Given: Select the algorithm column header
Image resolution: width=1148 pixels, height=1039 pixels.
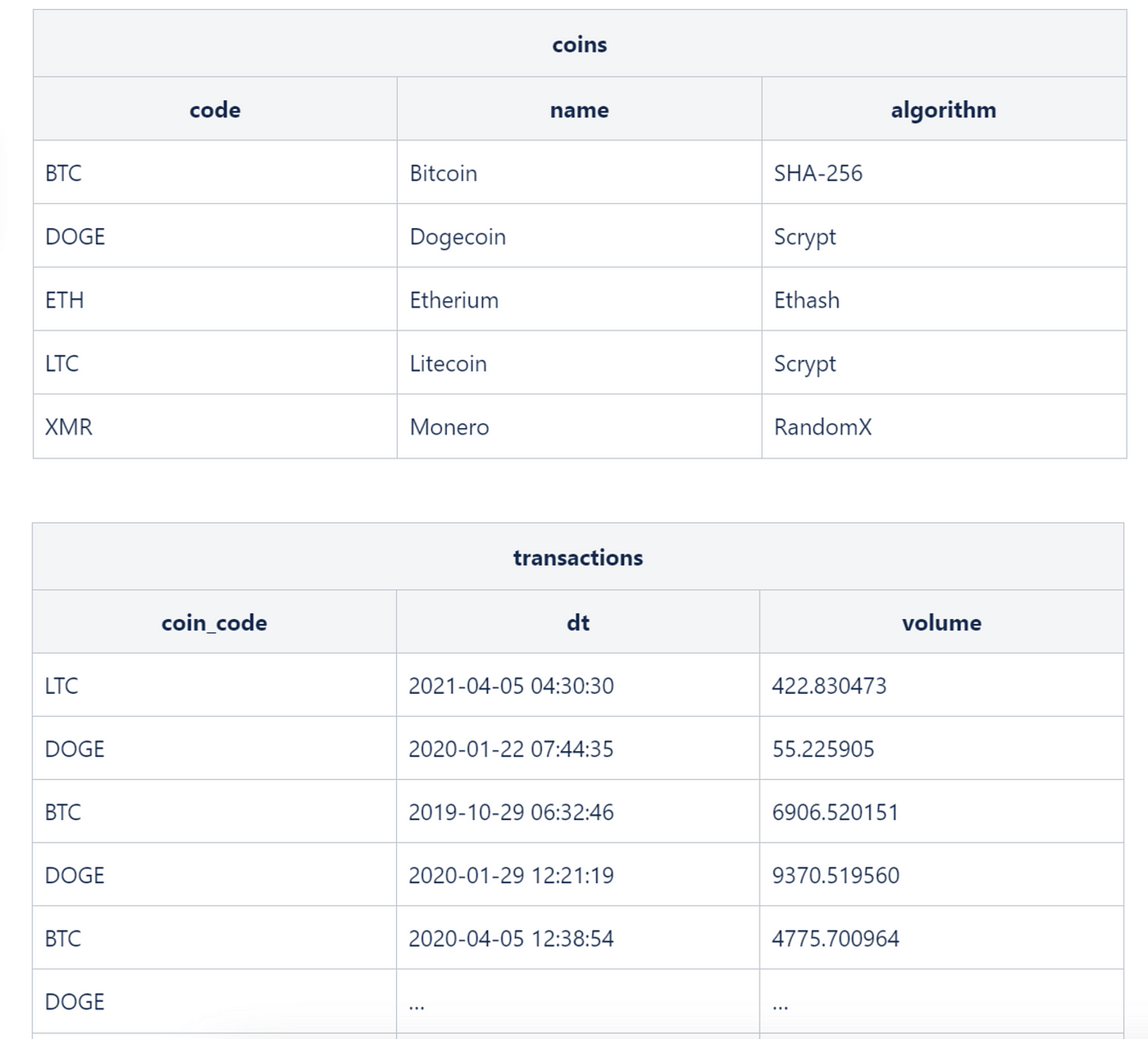Looking at the screenshot, I should tap(944, 110).
